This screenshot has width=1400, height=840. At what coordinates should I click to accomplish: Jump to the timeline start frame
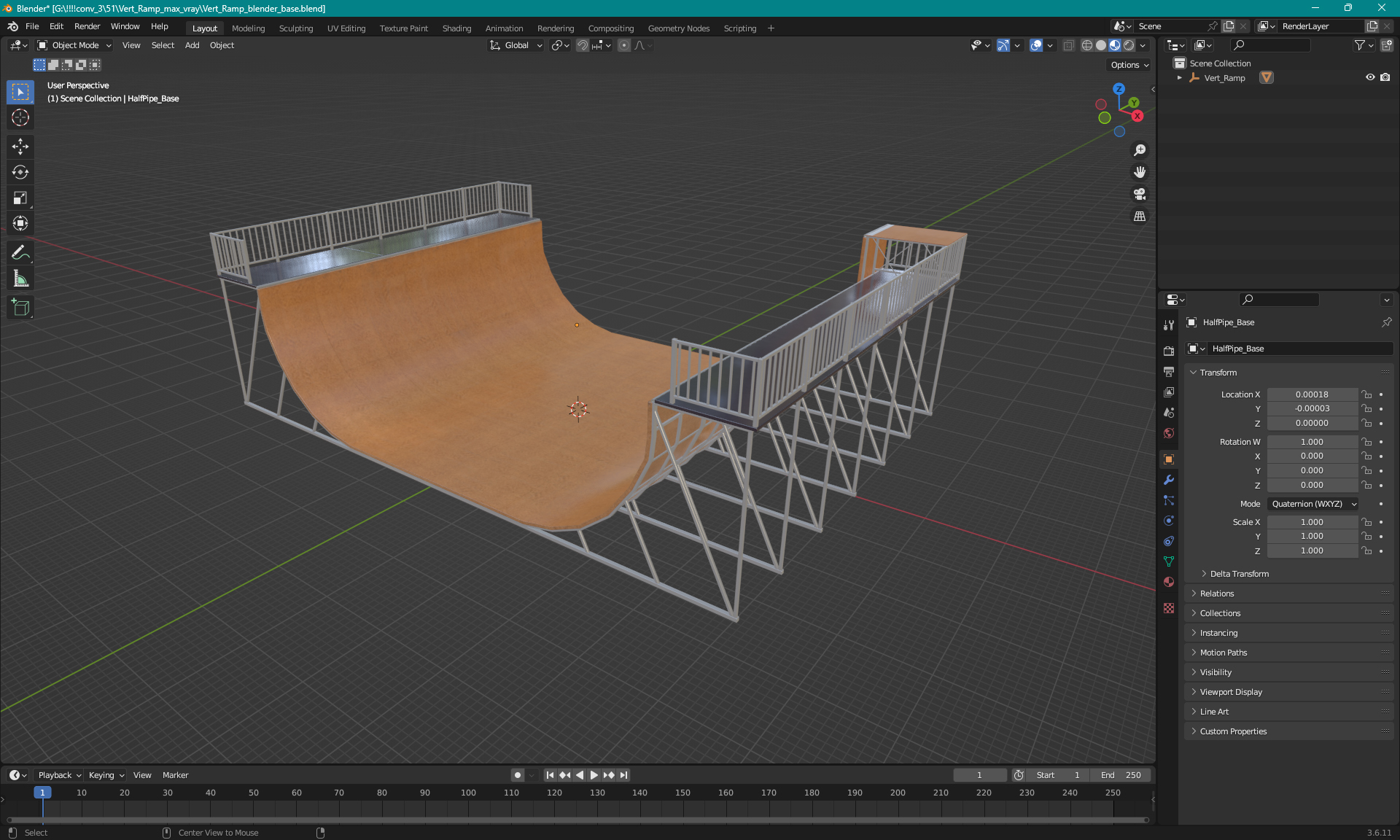[550, 775]
